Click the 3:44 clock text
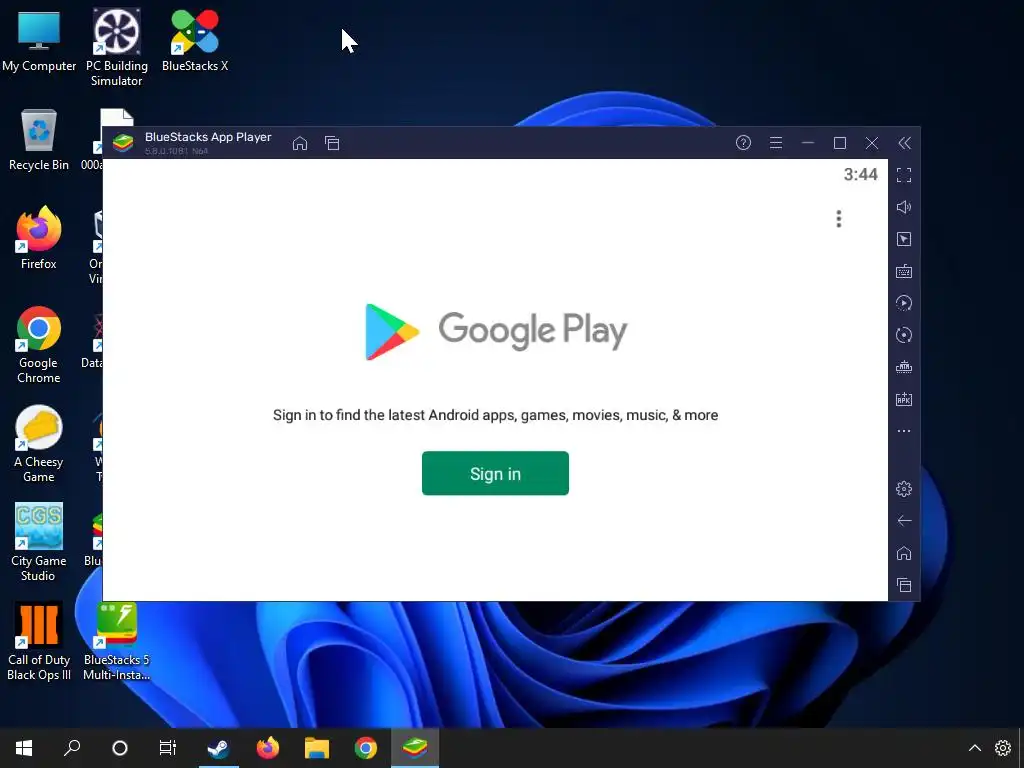 [860, 174]
